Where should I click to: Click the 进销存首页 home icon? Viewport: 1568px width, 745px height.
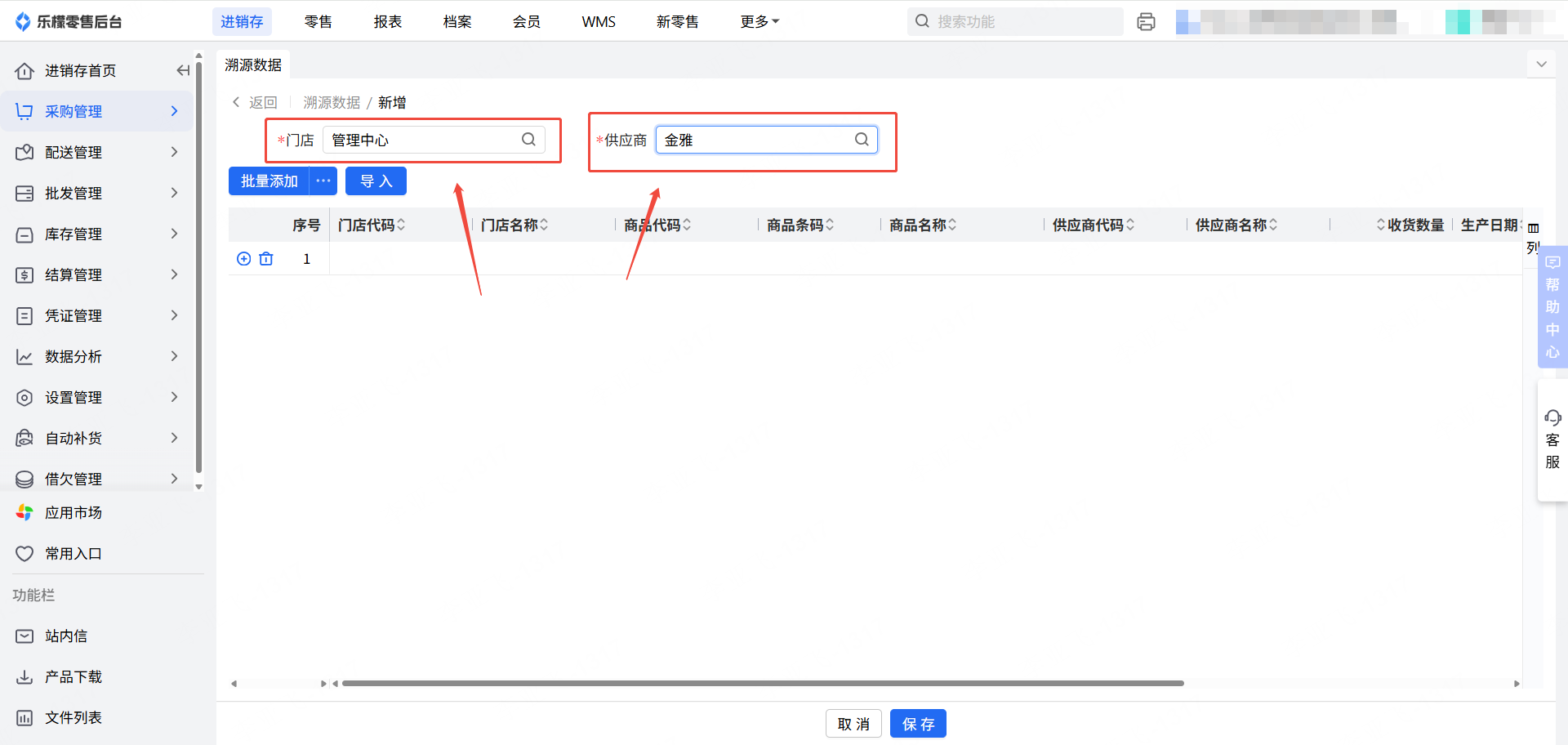(24, 71)
